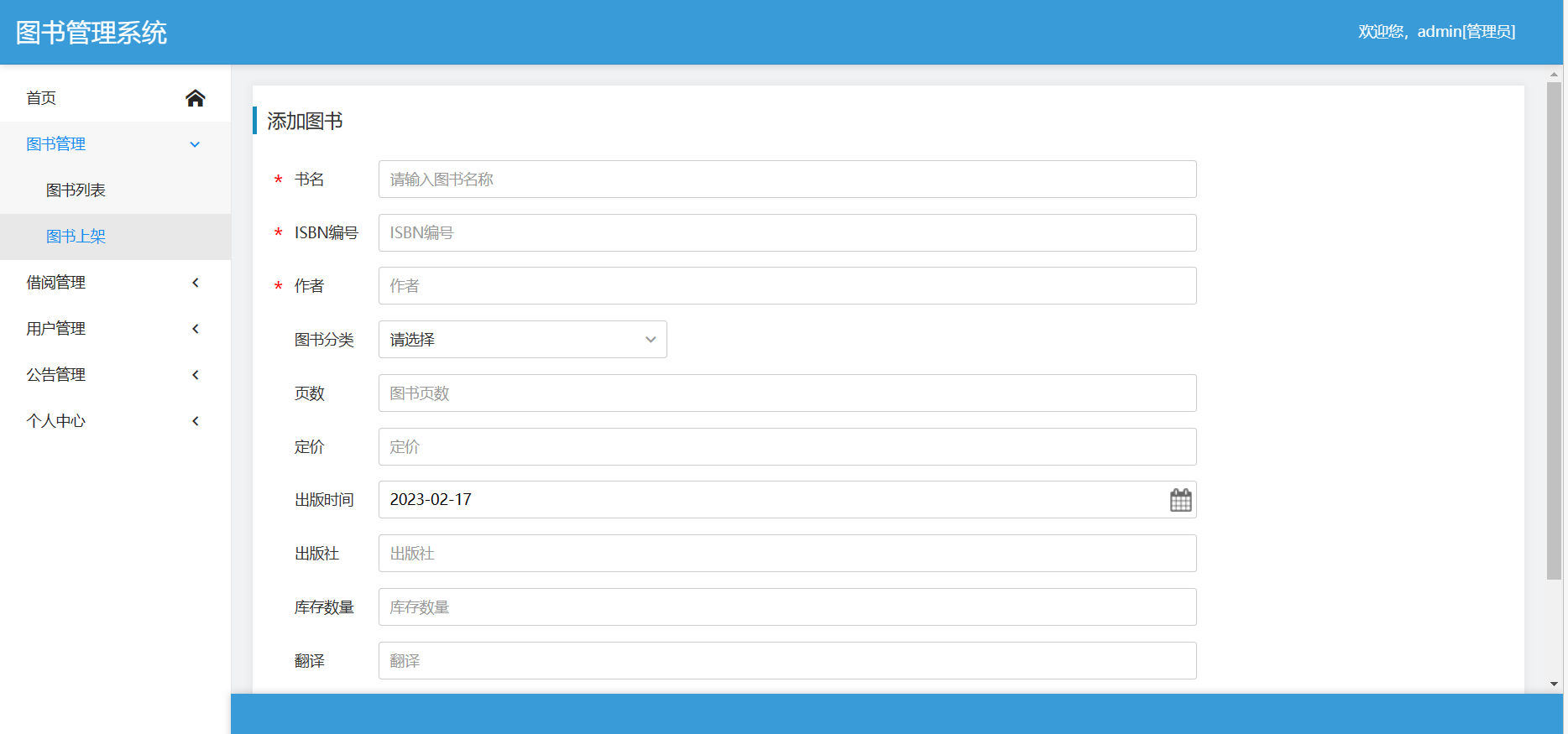Click the admin[管理员] welcome text
The height and width of the screenshot is (734, 1568).
click(x=1437, y=32)
